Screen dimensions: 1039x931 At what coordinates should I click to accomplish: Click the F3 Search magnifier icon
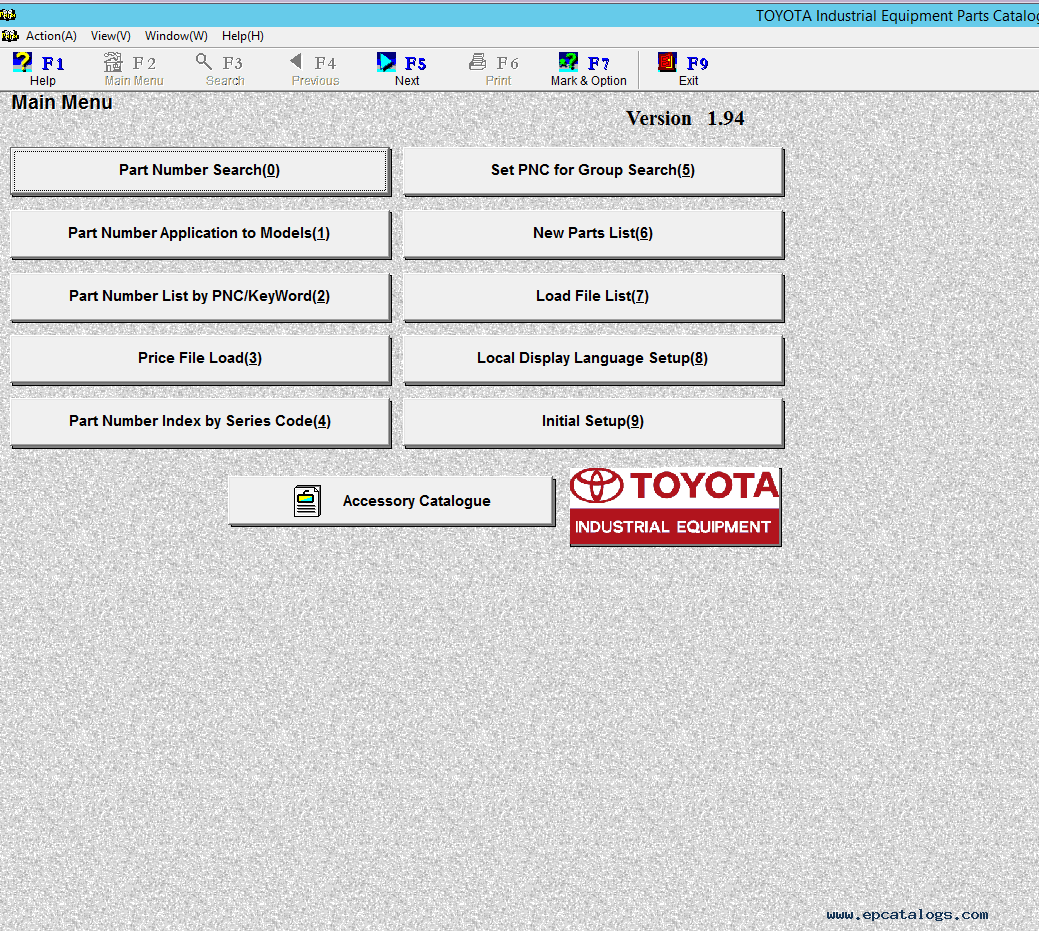click(204, 63)
